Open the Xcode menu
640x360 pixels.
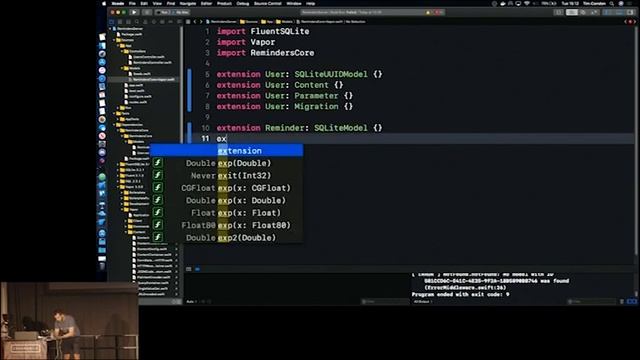coord(118,3)
